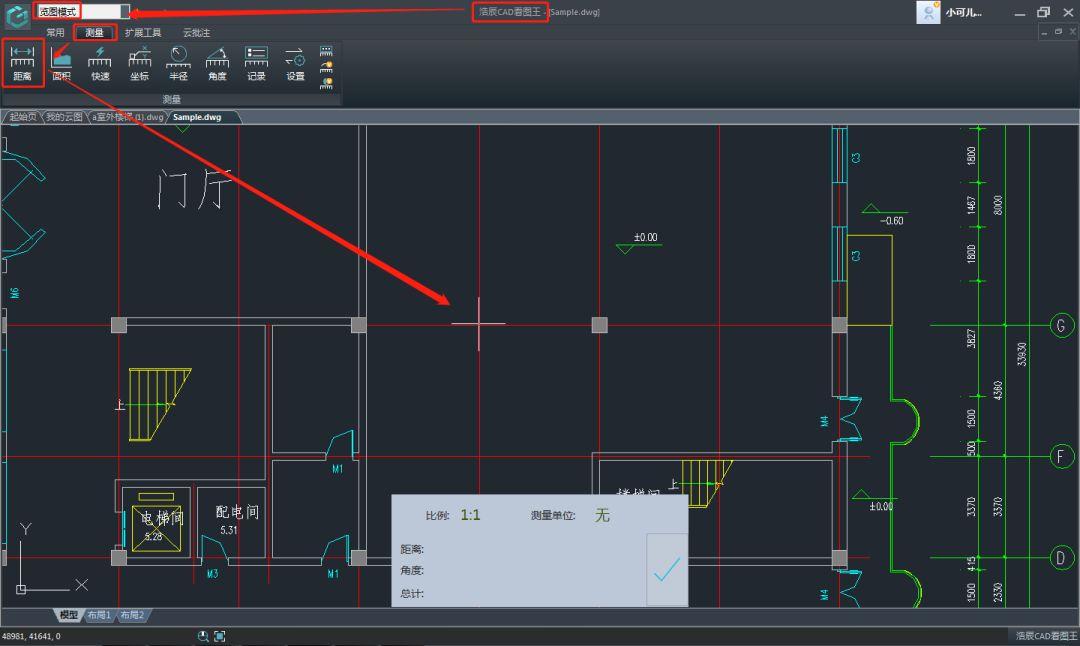
Task: Open the 设置 measurement settings
Action: click(295, 63)
